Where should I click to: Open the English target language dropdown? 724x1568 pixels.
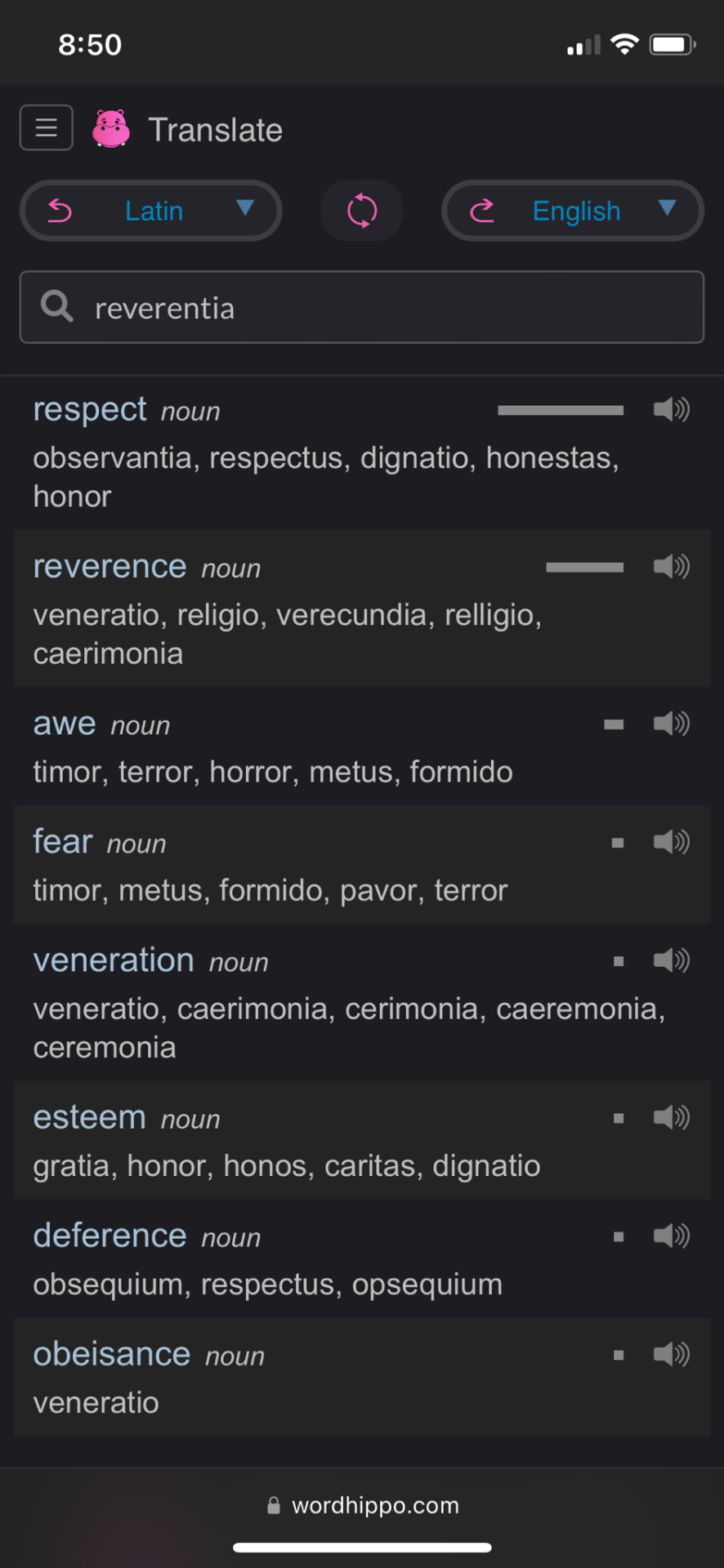[x=573, y=211]
